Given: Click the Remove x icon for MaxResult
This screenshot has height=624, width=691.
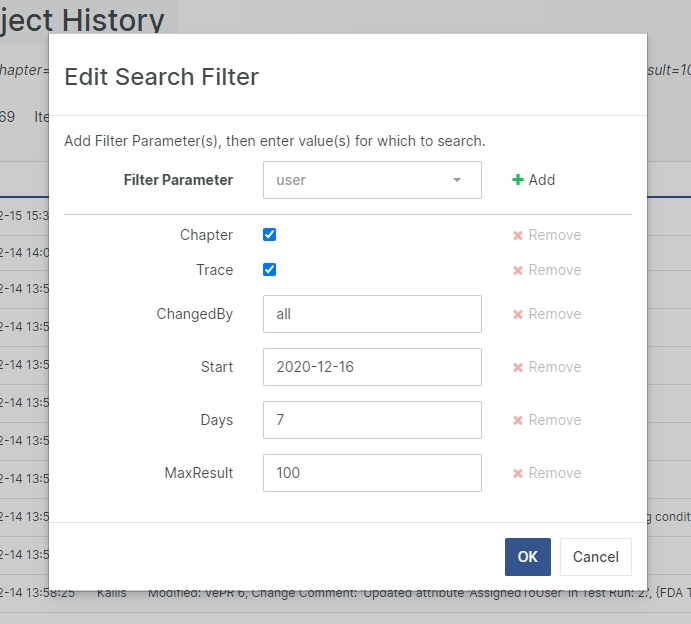Looking at the screenshot, I should 518,474.
